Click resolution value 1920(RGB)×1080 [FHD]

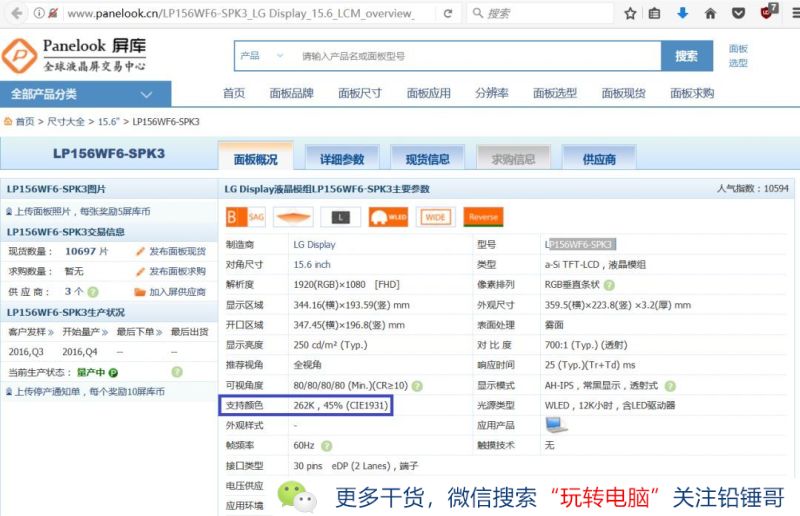click(x=346, y=285)
